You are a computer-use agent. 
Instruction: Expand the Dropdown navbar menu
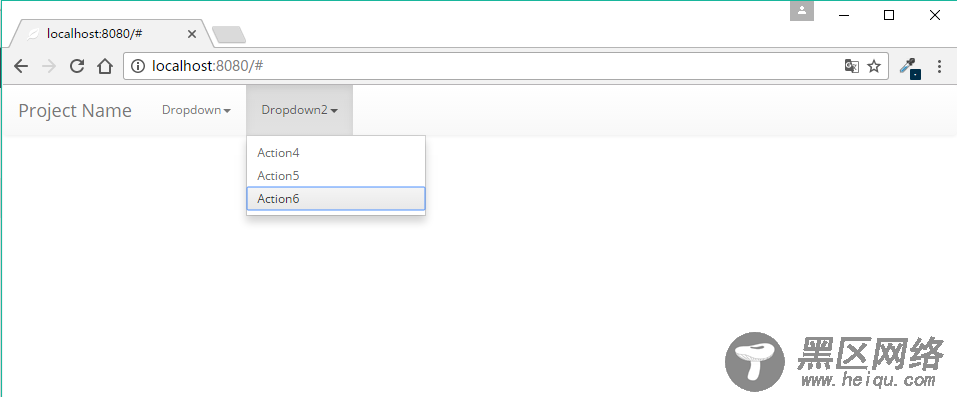(x=196, y=110)
